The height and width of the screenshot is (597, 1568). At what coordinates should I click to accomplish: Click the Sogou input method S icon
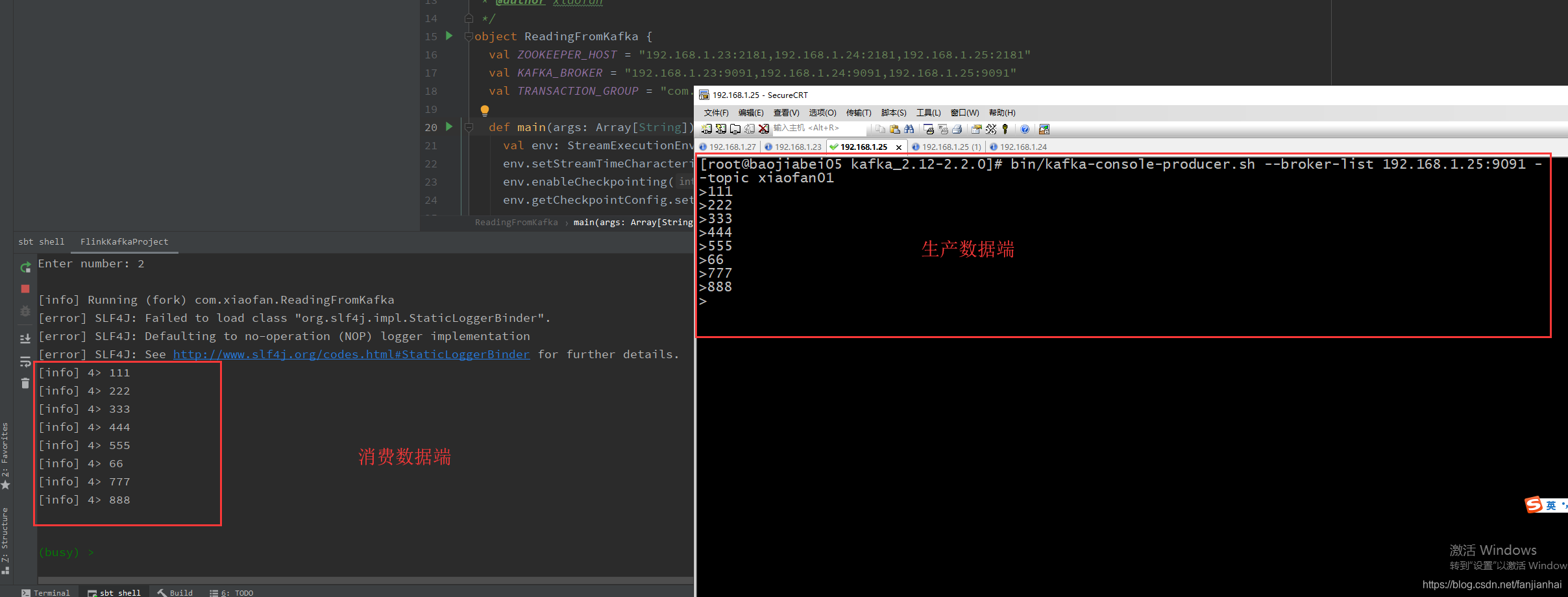(x=1534, y=505)
